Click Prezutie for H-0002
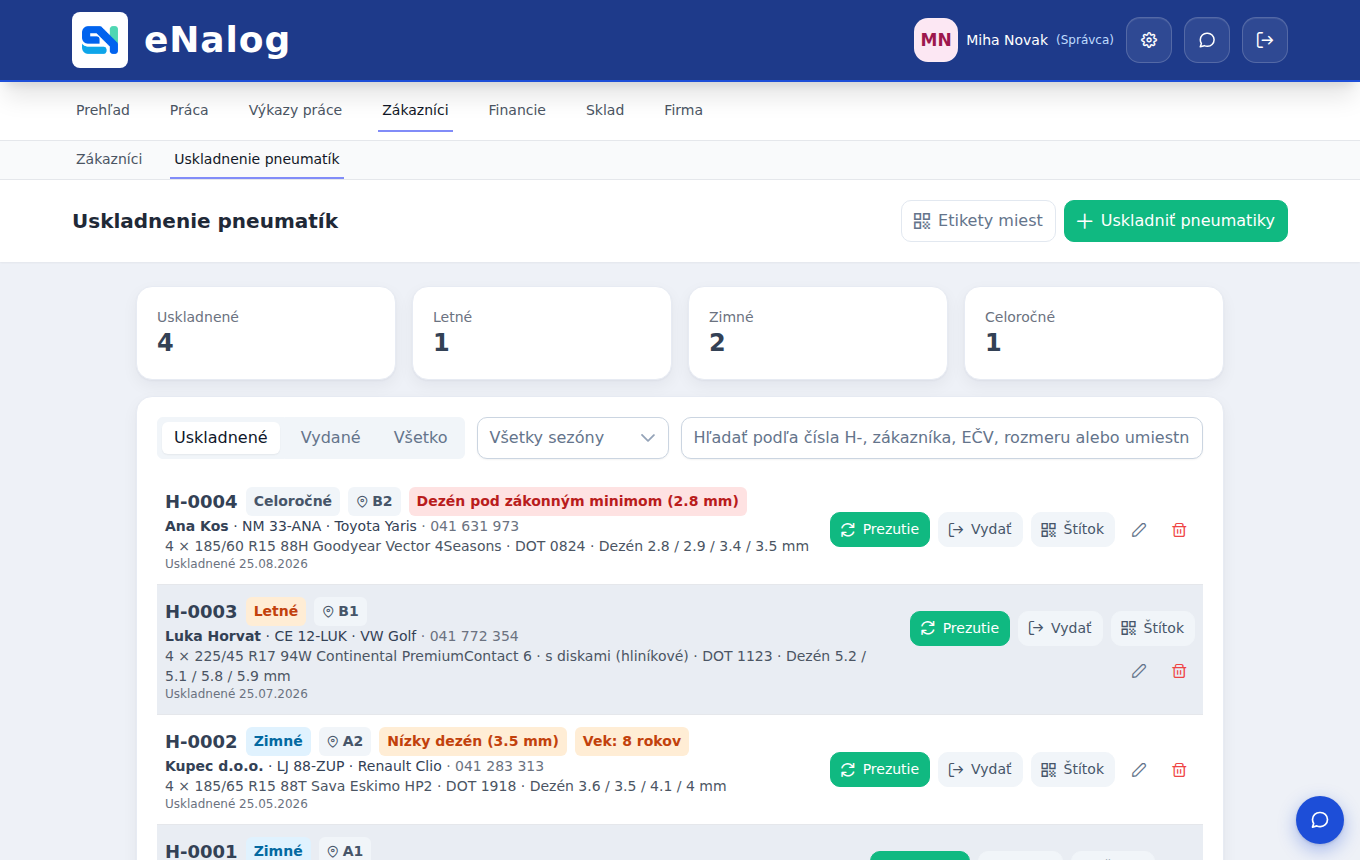1360x860 pixels. 880,770
